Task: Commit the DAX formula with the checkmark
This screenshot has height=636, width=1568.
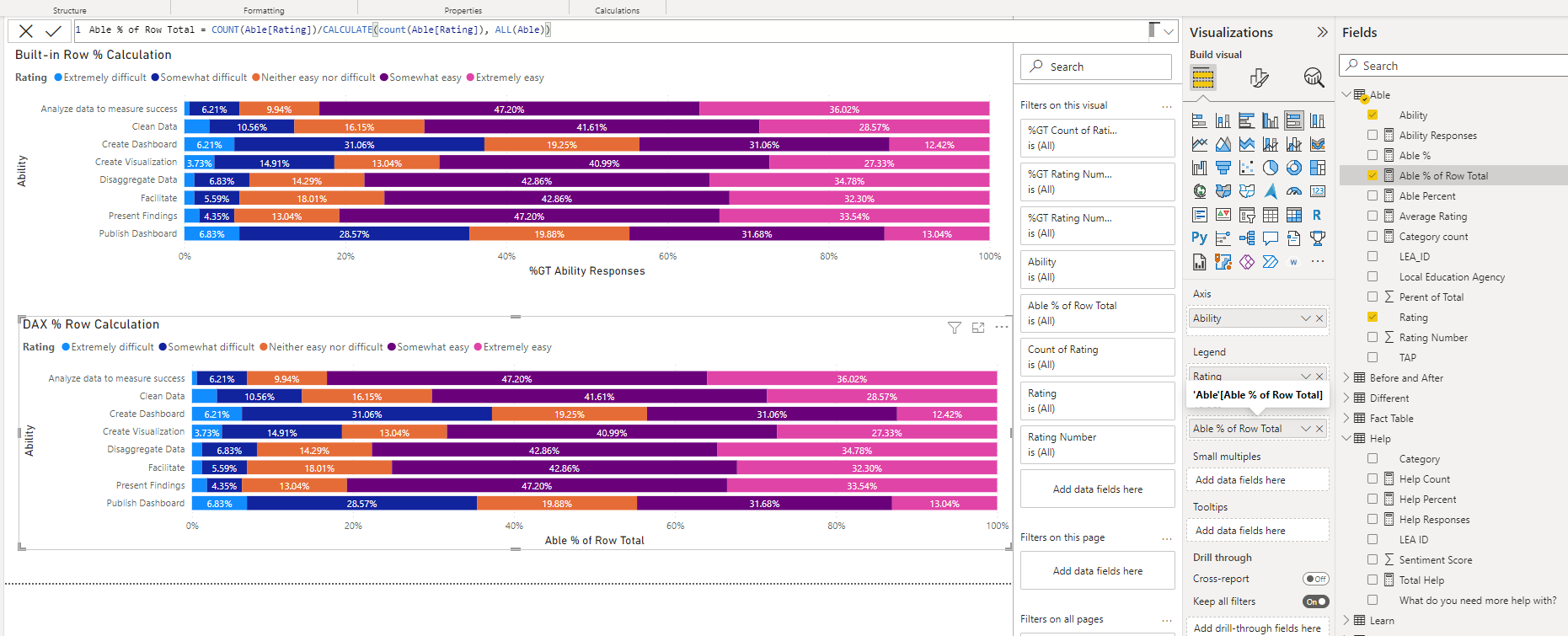Action: point(53,31)
